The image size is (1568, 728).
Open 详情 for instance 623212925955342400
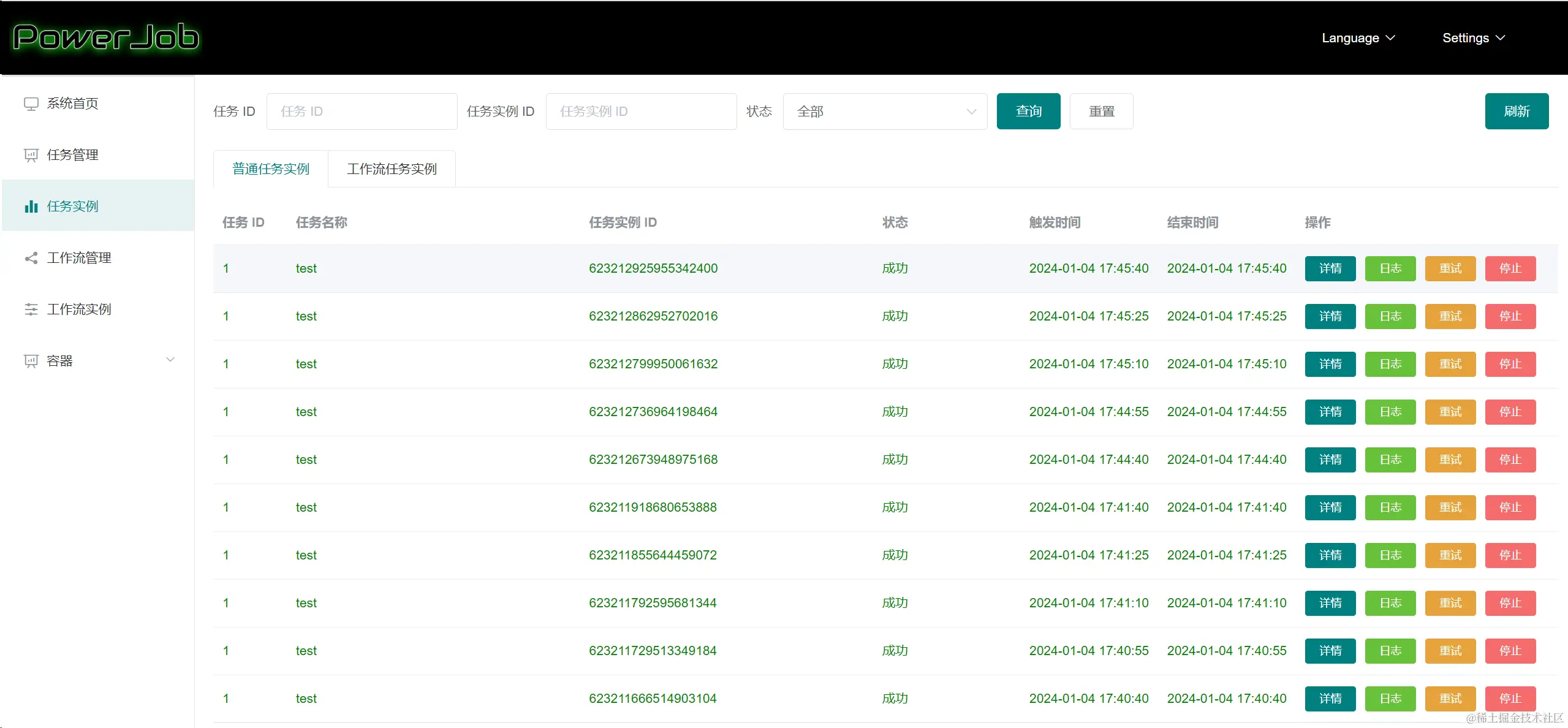1330,268
